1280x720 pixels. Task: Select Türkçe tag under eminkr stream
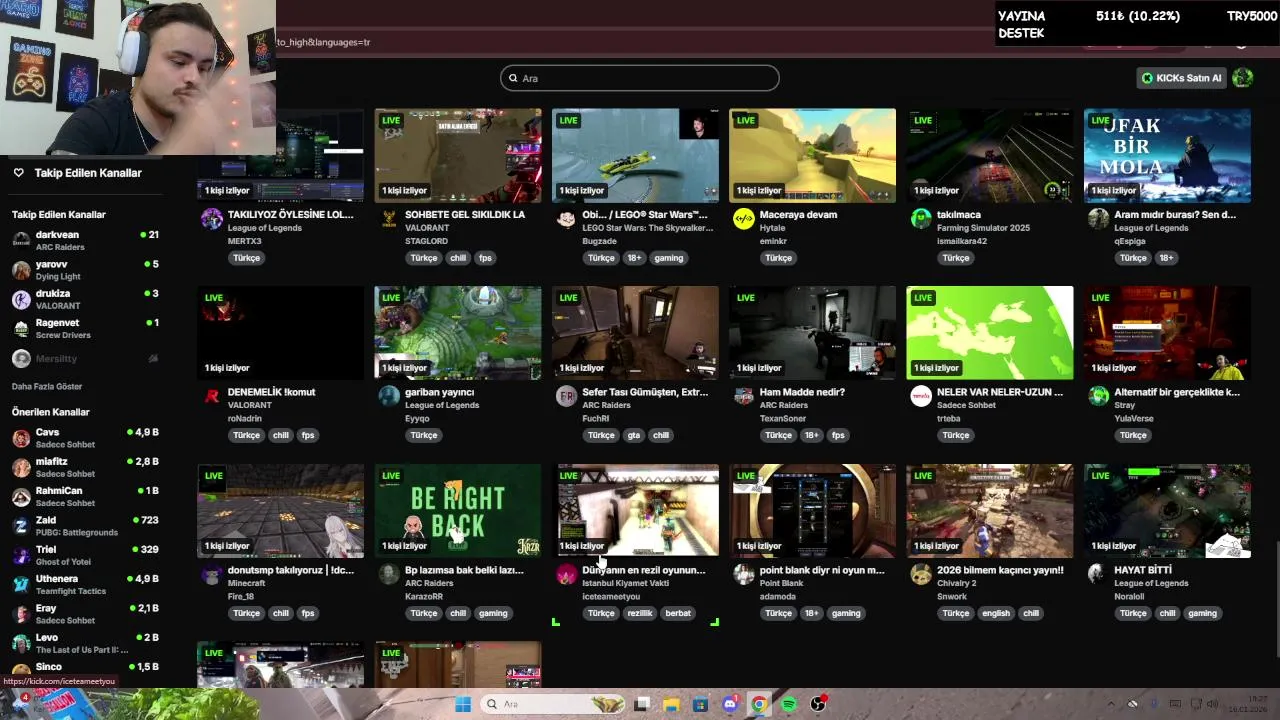click(x=778, y=258)
